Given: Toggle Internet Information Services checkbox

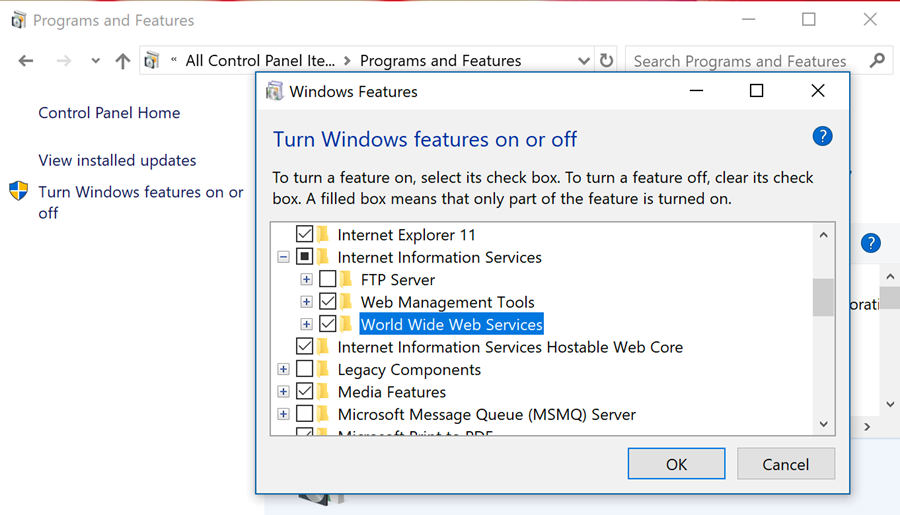Looking at the screenshot, I should coord(304,257).
